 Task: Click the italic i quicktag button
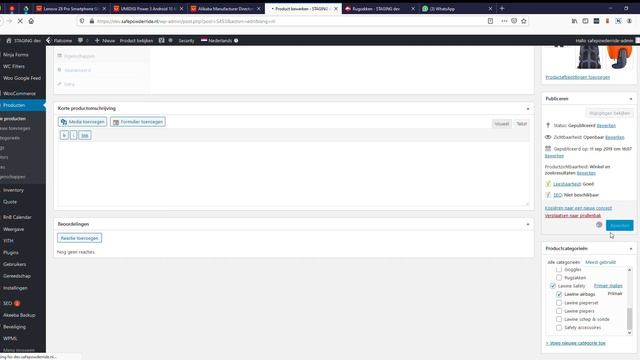(73, 135)
